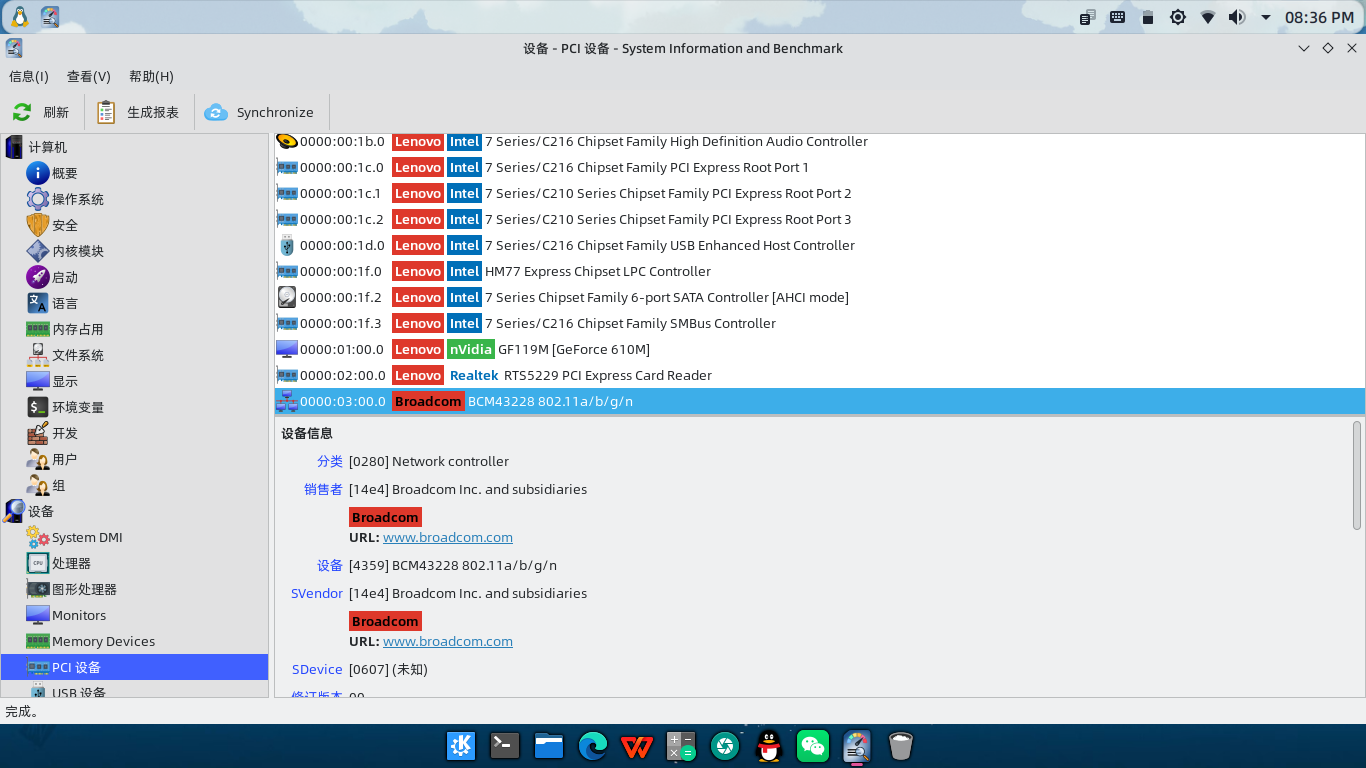Click the device info pane vertical scrollbar
The height and width of the screenshot is (768, 1366).
click(1357, 475)
